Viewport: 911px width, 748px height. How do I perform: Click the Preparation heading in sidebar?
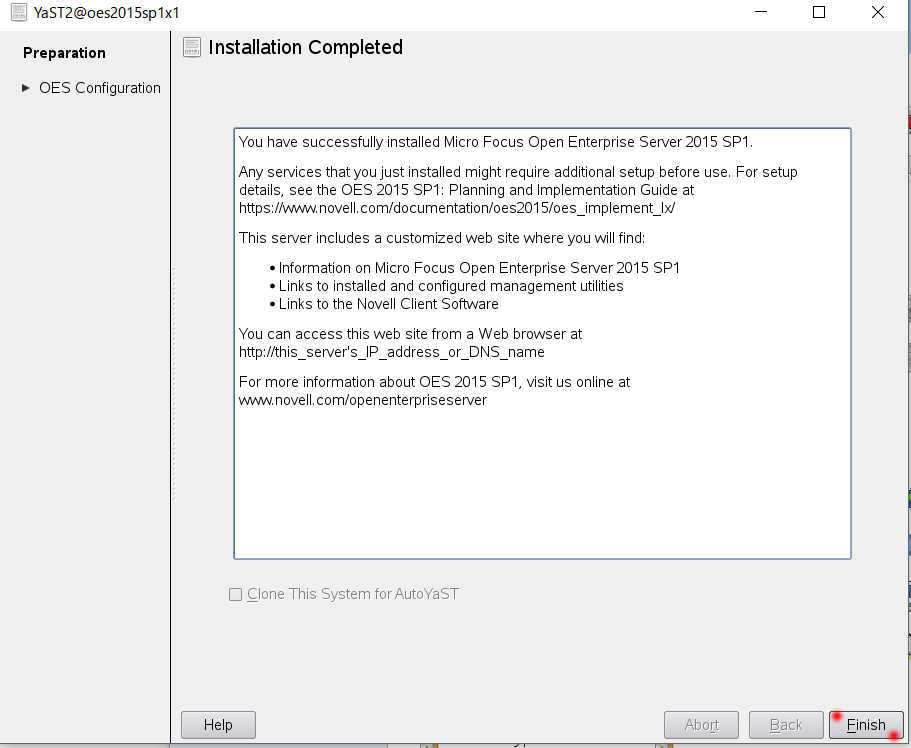[64, 53]
